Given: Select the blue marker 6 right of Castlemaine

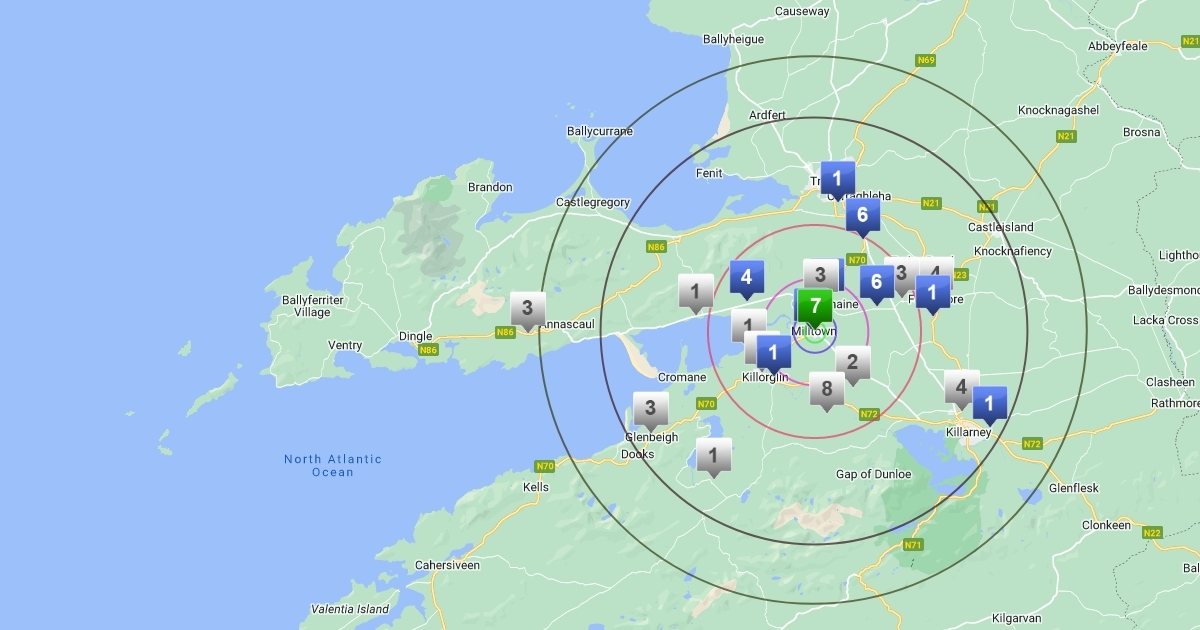Looking at the screenshot, I should coord(876,282).
